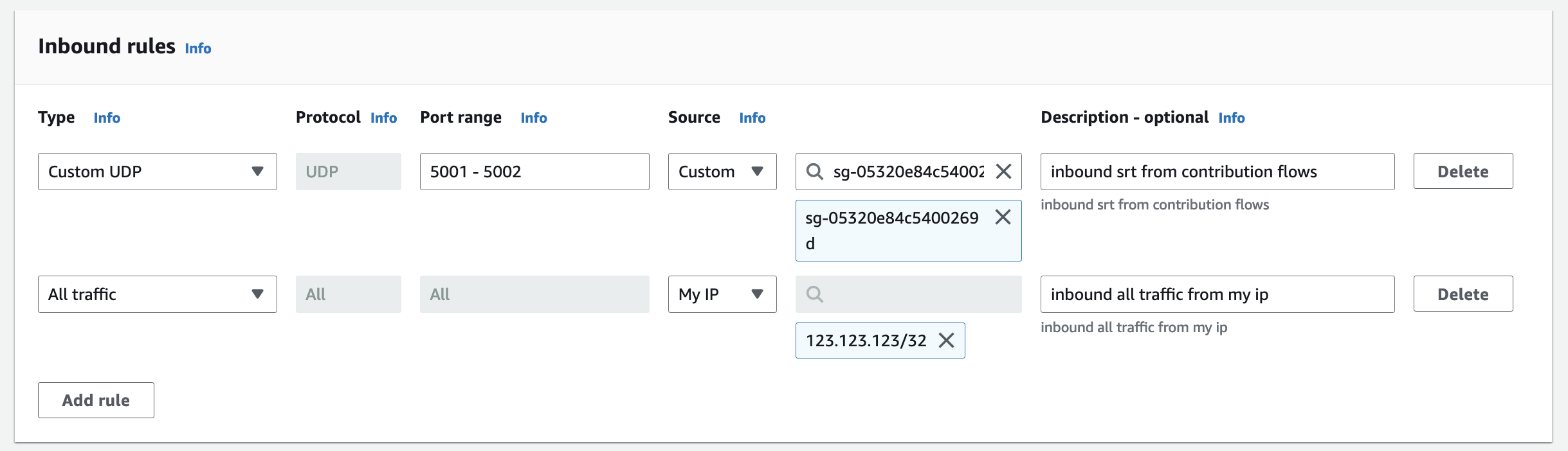Remove the 123.123.123/32 source IP tag
The width and height of the screenshot is (1568, 451).
[x=946, y=340]
